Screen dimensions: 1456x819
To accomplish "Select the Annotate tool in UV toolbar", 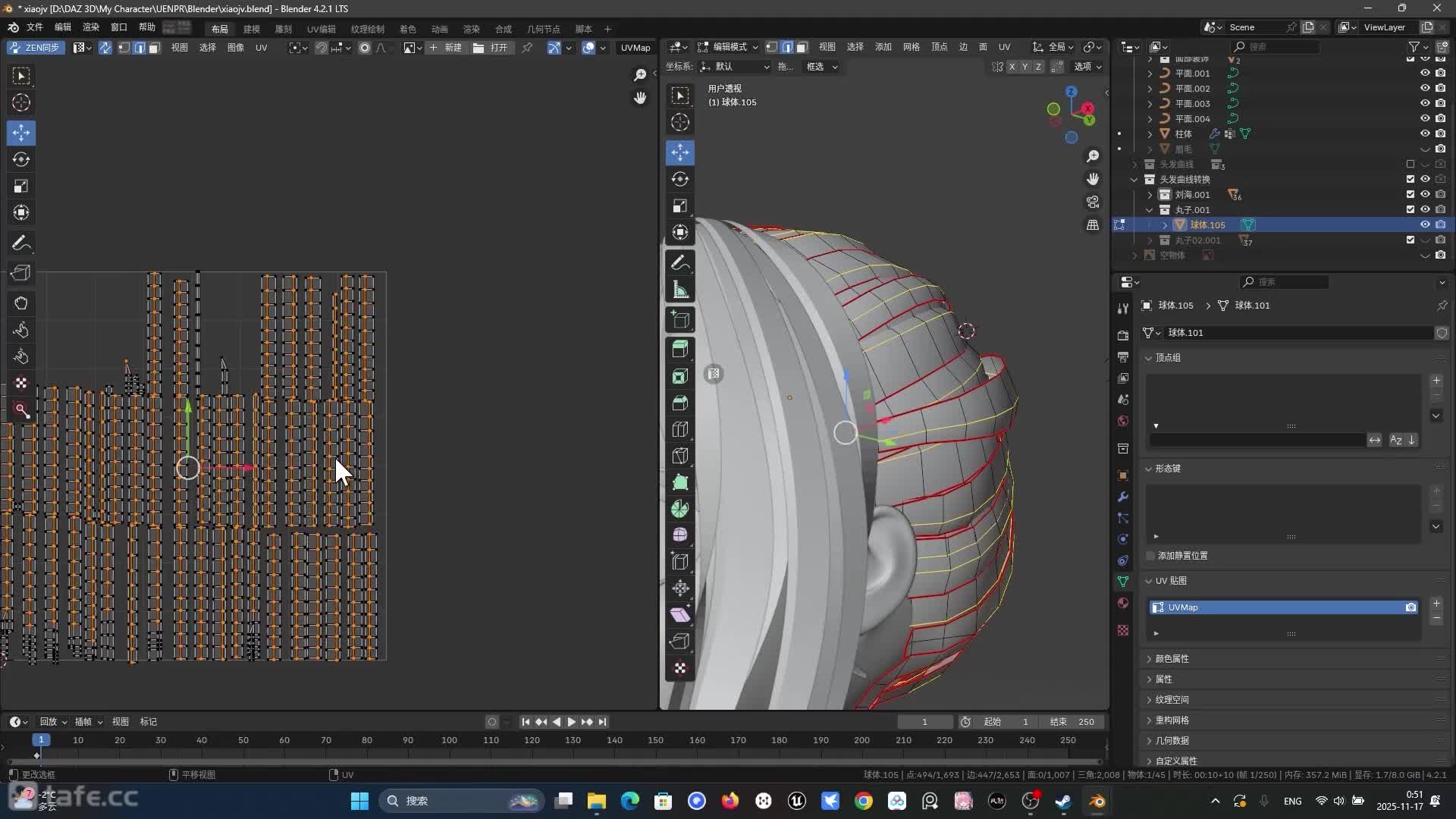I will (x=21, y=243).
